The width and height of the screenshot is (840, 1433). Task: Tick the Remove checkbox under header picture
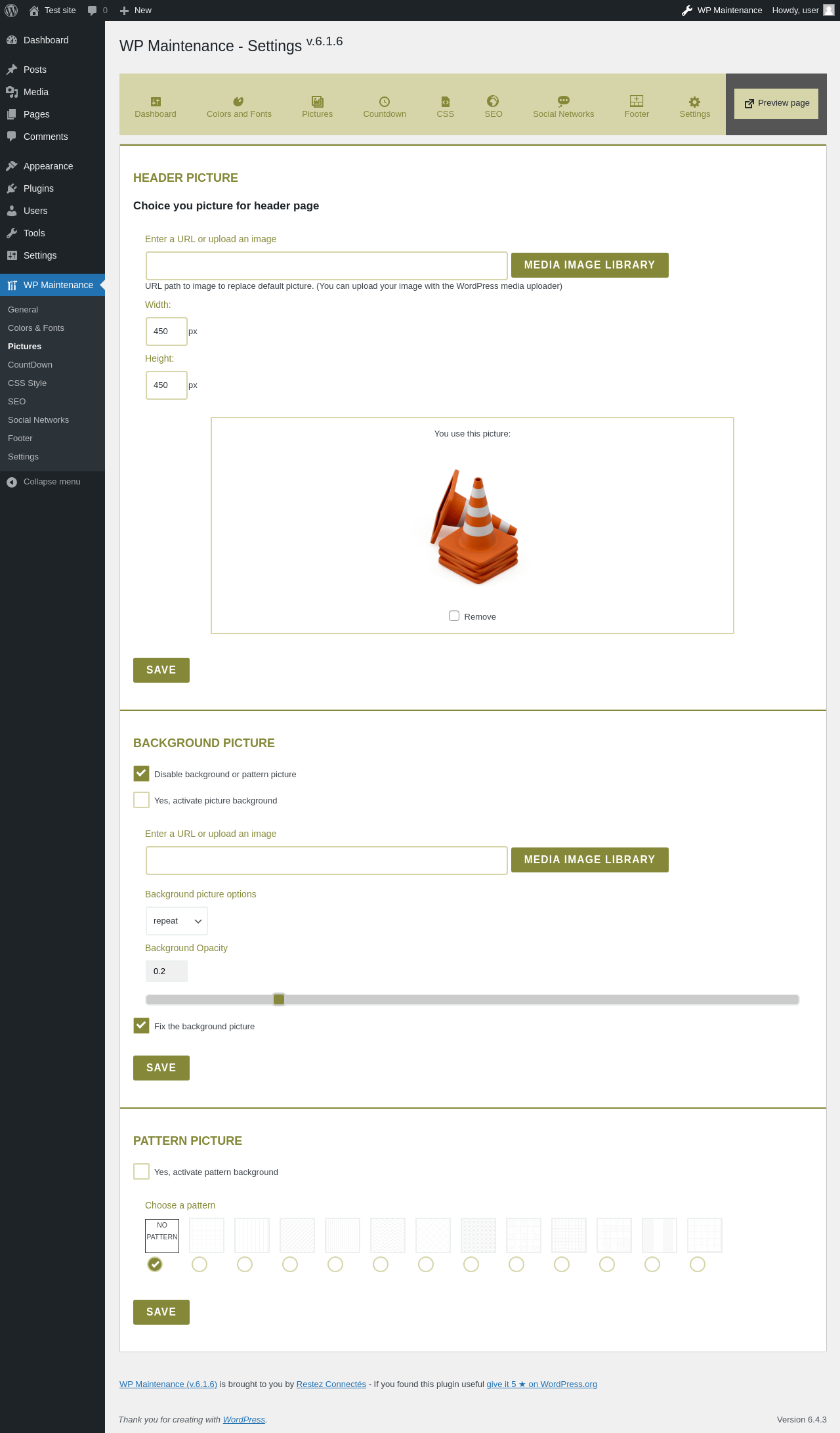(454, 616)
